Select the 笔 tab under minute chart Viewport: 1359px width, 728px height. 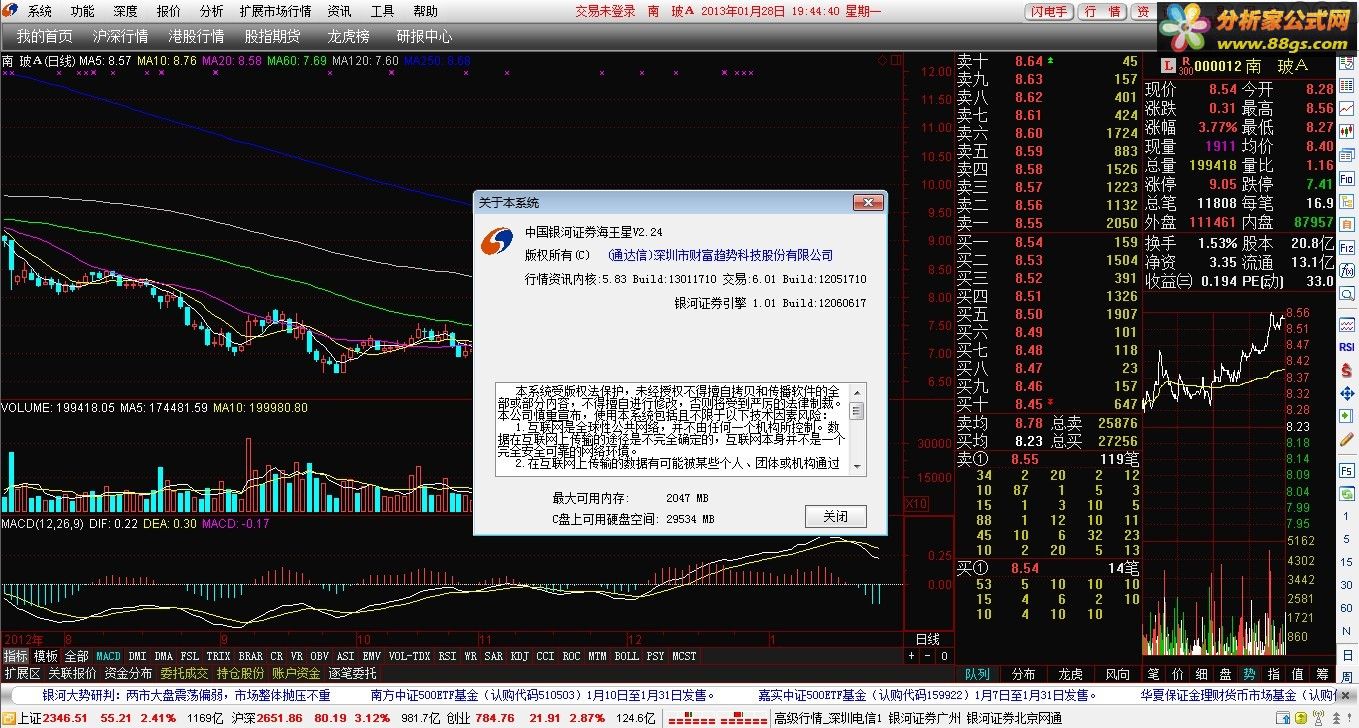coord(1152,675)
